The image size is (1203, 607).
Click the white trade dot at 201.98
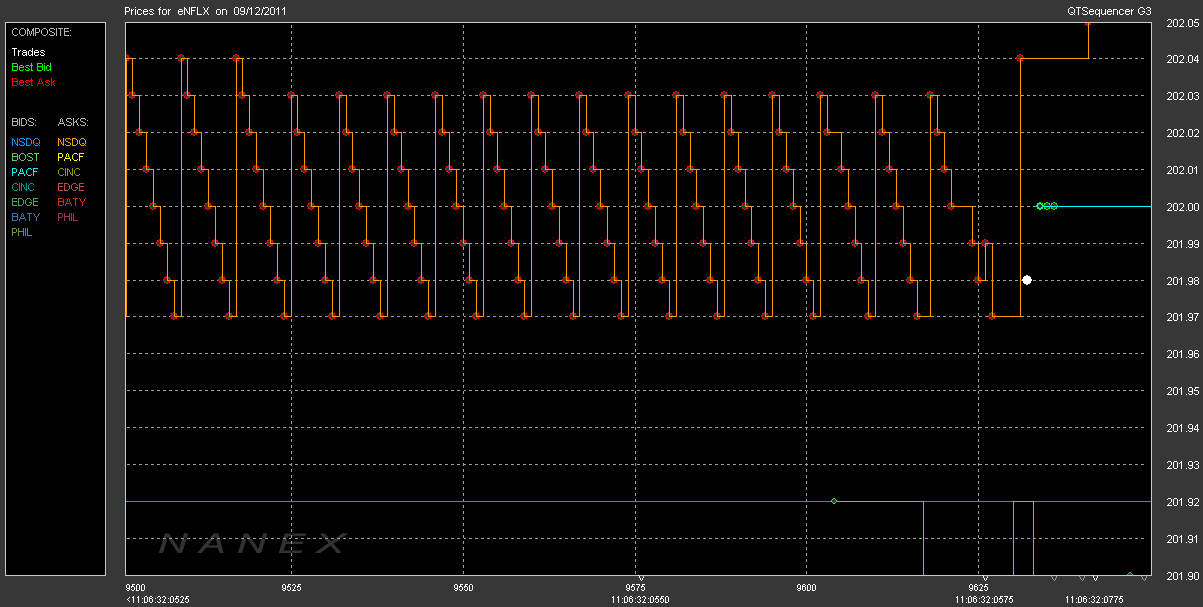[x=1027, y=280]
